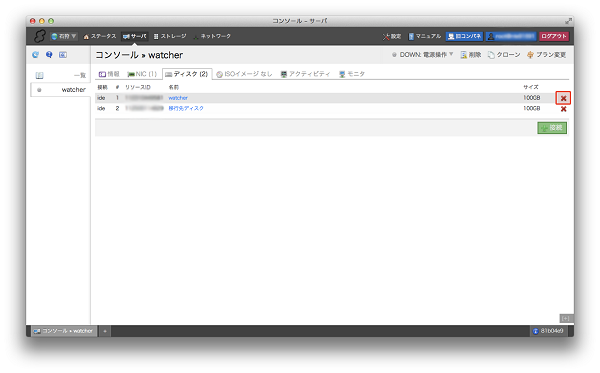Click the refresh icon in the sidebar
600x373 pixels.
pyautogui.click(x=36, y=55)
